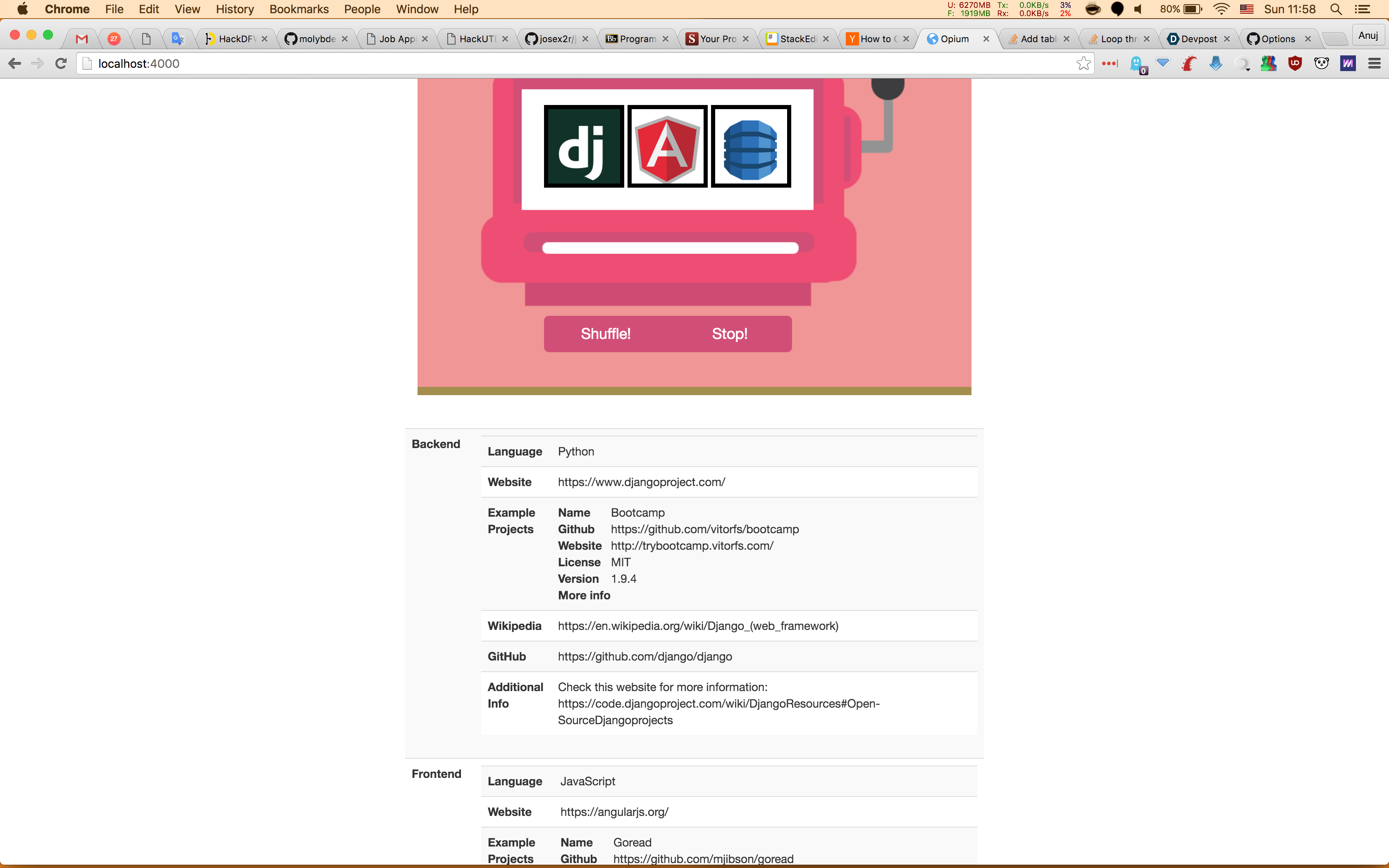Open the djangoproject.com website link

[641, 482]
